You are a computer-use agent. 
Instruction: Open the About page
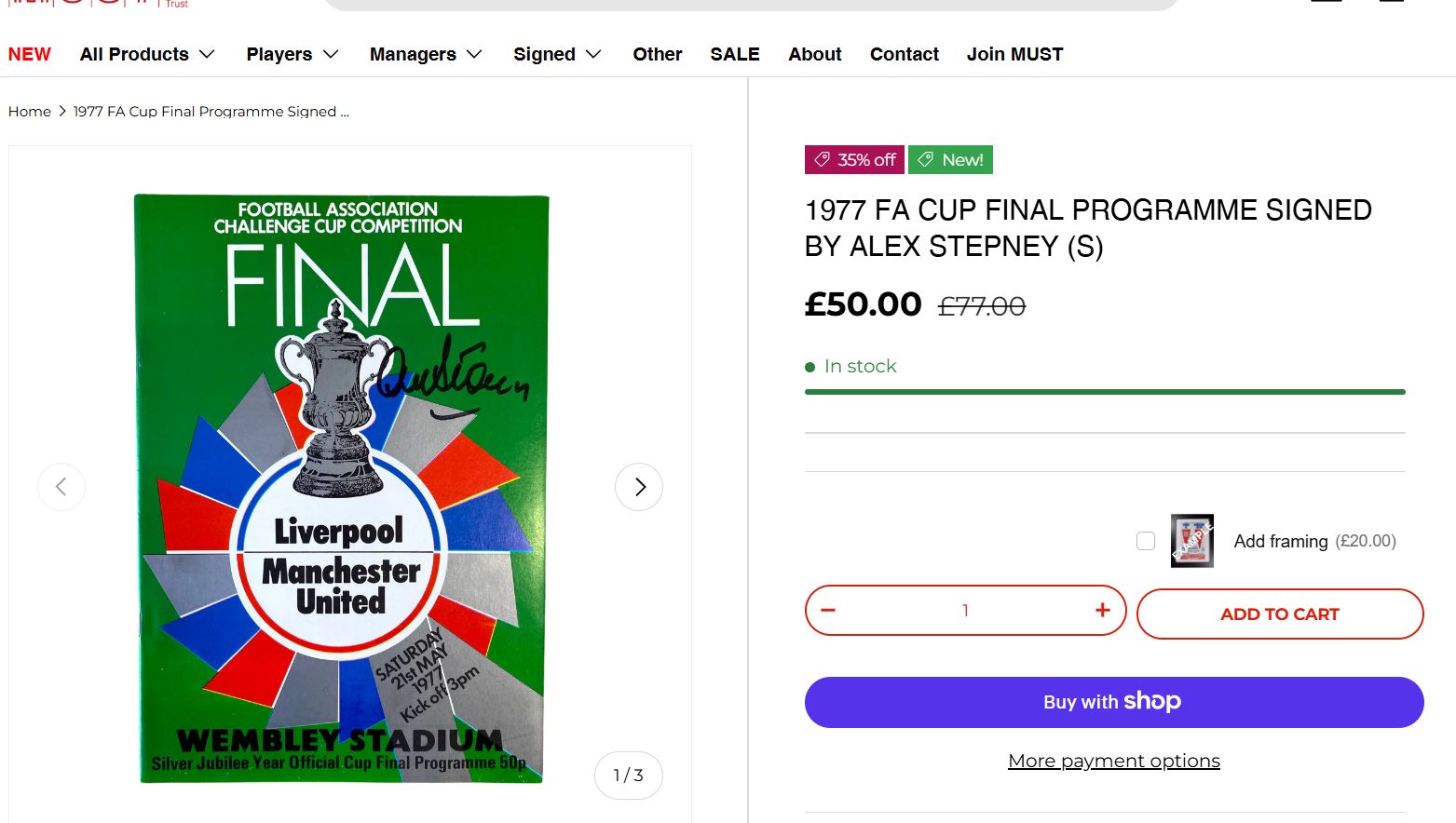pos(815,54)
